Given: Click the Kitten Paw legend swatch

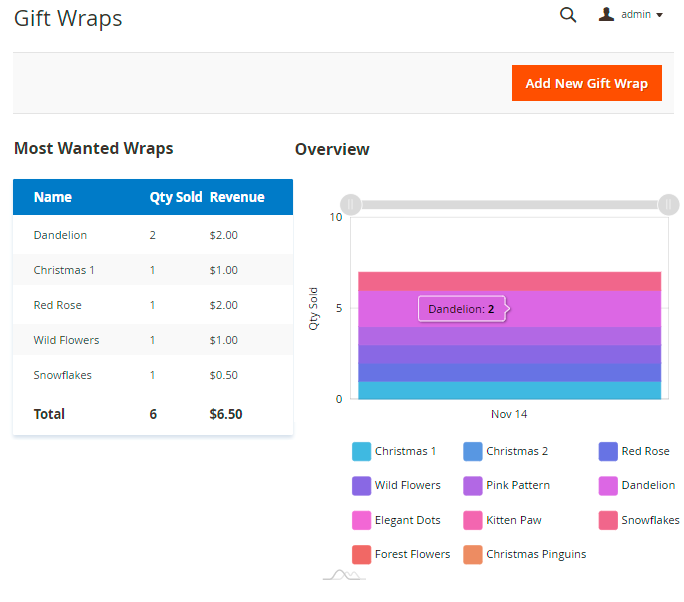Looking at the screenshot, I should point(473,520).
